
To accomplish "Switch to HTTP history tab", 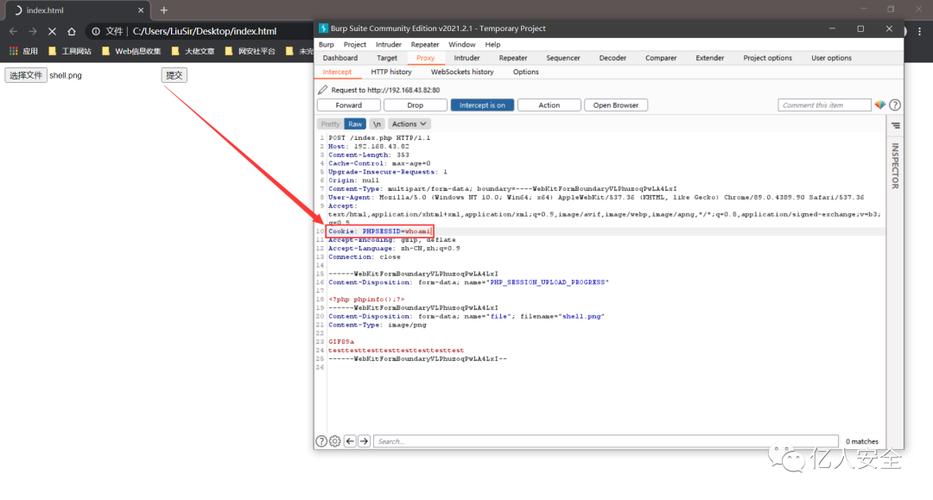I will tap(391, 72).
